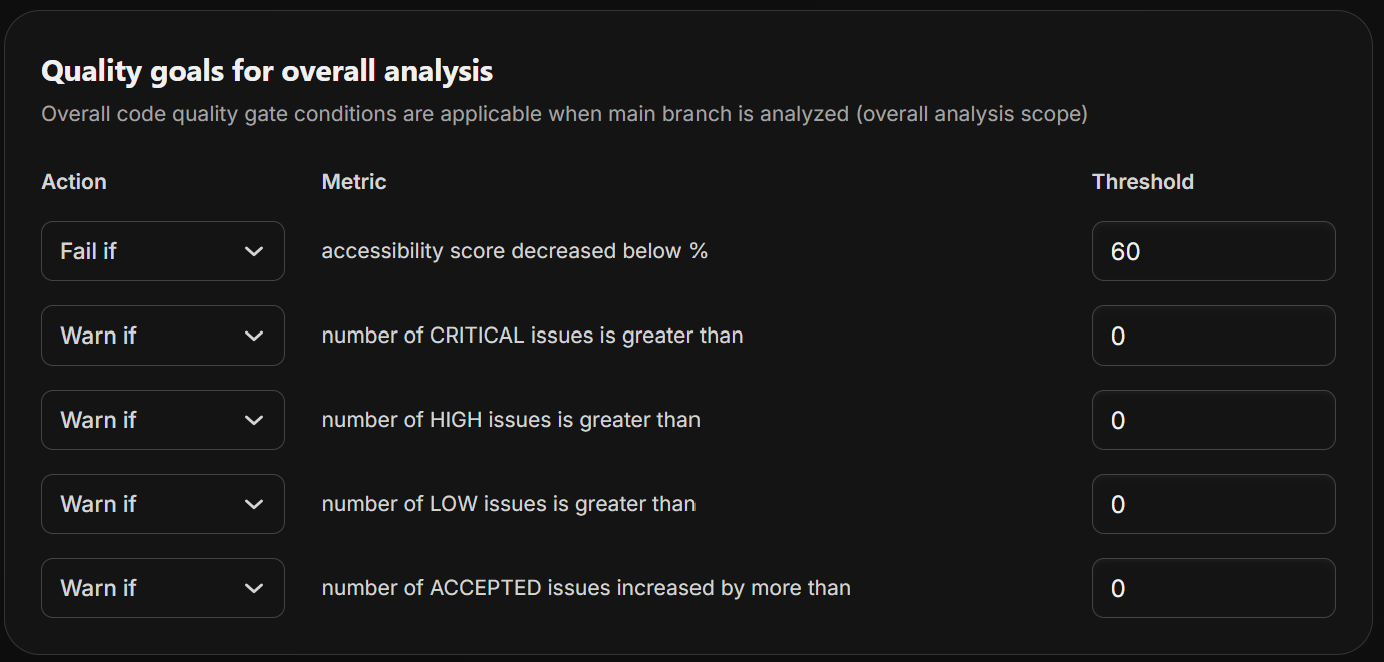Viewport: 1384px width, 662px height.
Task: Select the threshold field for LOW issues
Action: [1213, 504]
